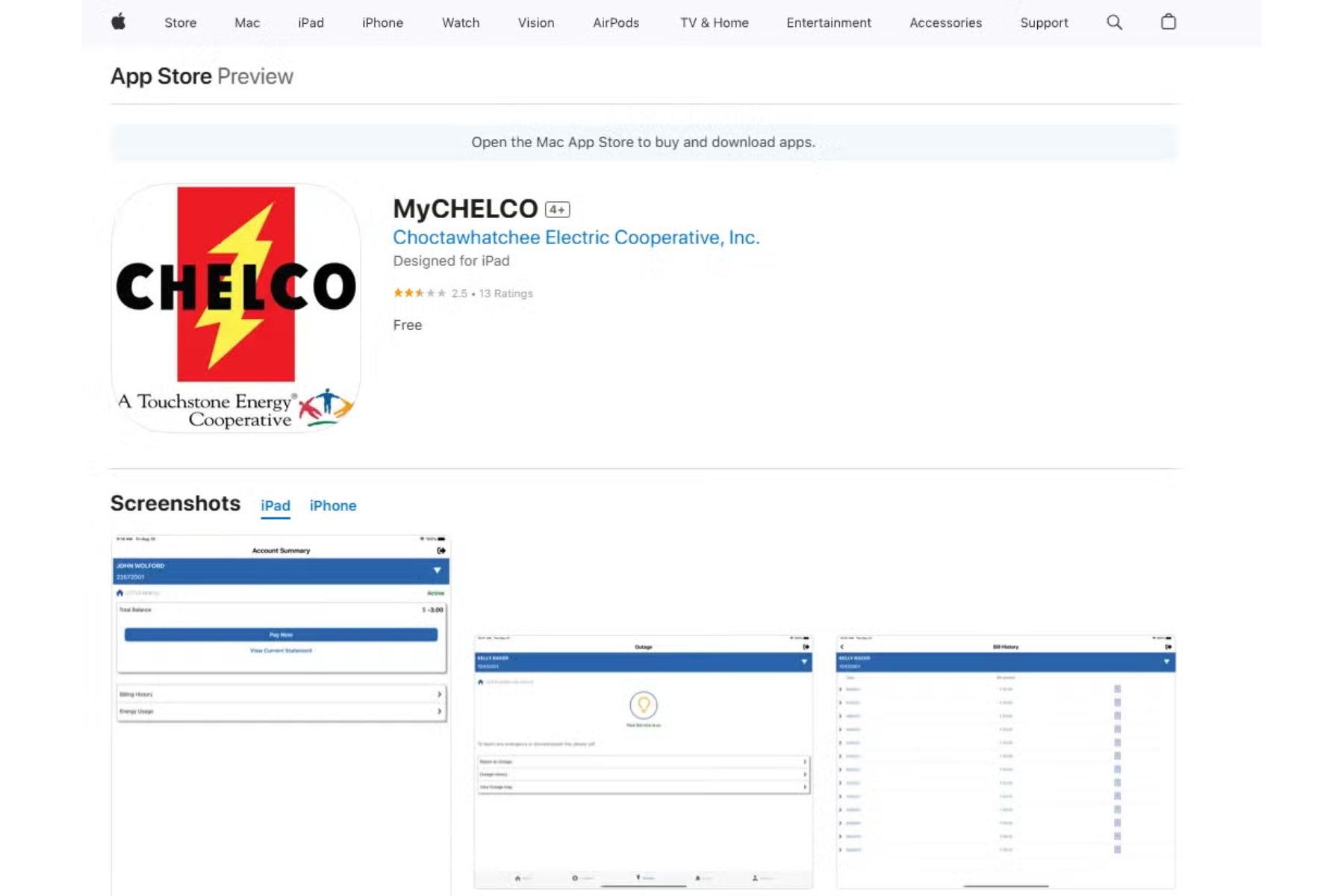Open the shopping bag icon
The image size is (1344, 896).
[1167, 22]
